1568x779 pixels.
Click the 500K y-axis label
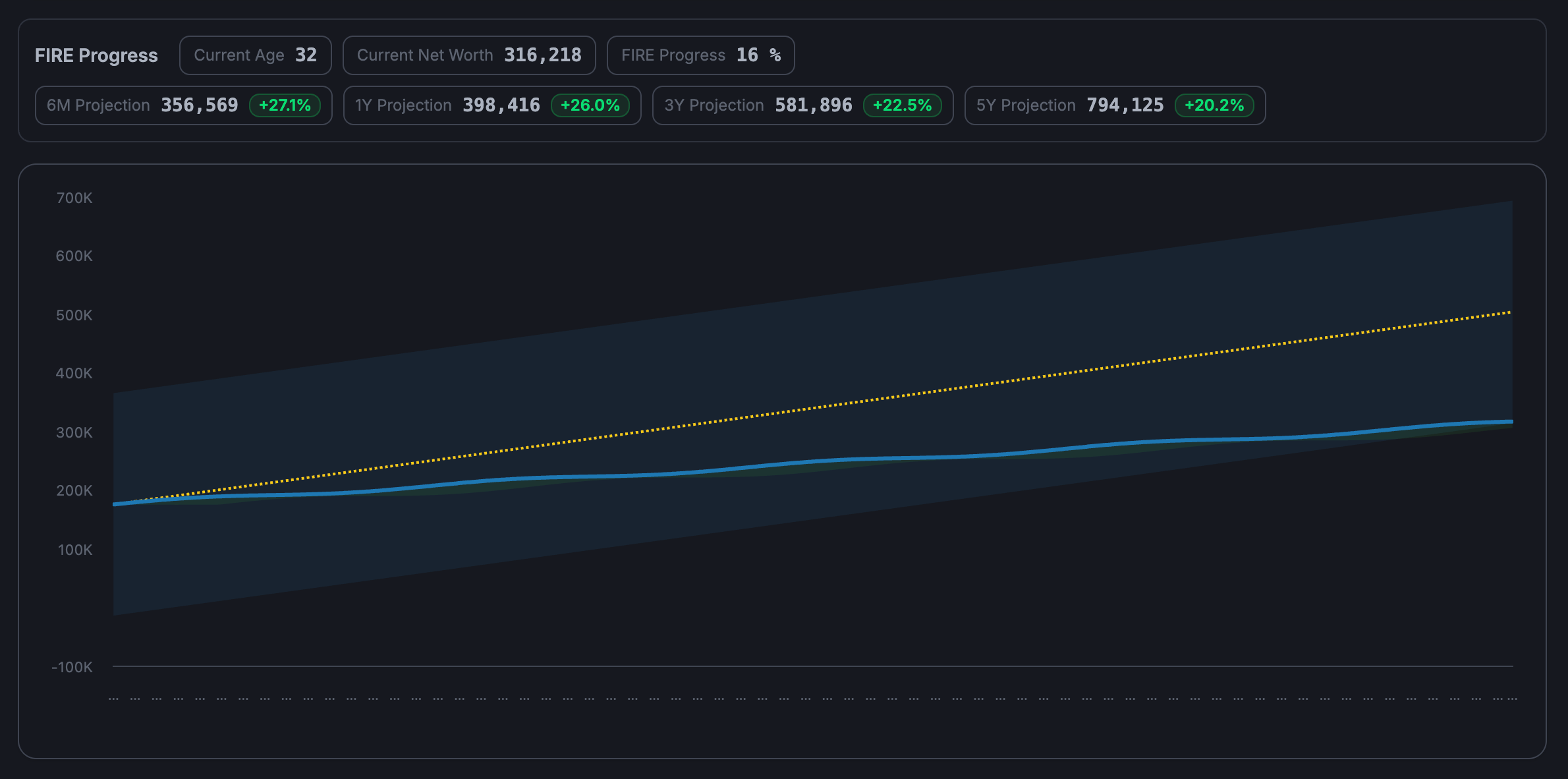click(74, 316)
